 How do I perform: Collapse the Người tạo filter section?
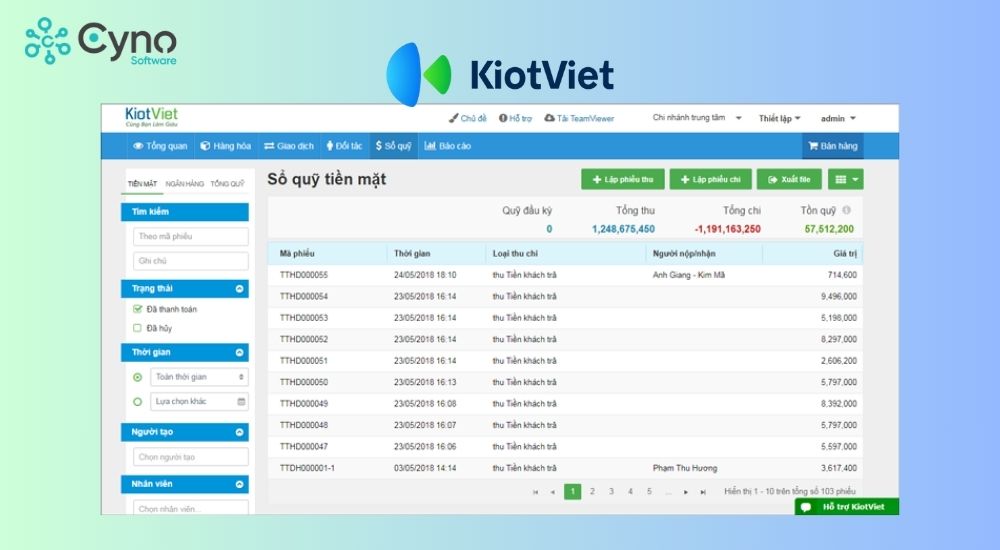click(x=239, y=433)
